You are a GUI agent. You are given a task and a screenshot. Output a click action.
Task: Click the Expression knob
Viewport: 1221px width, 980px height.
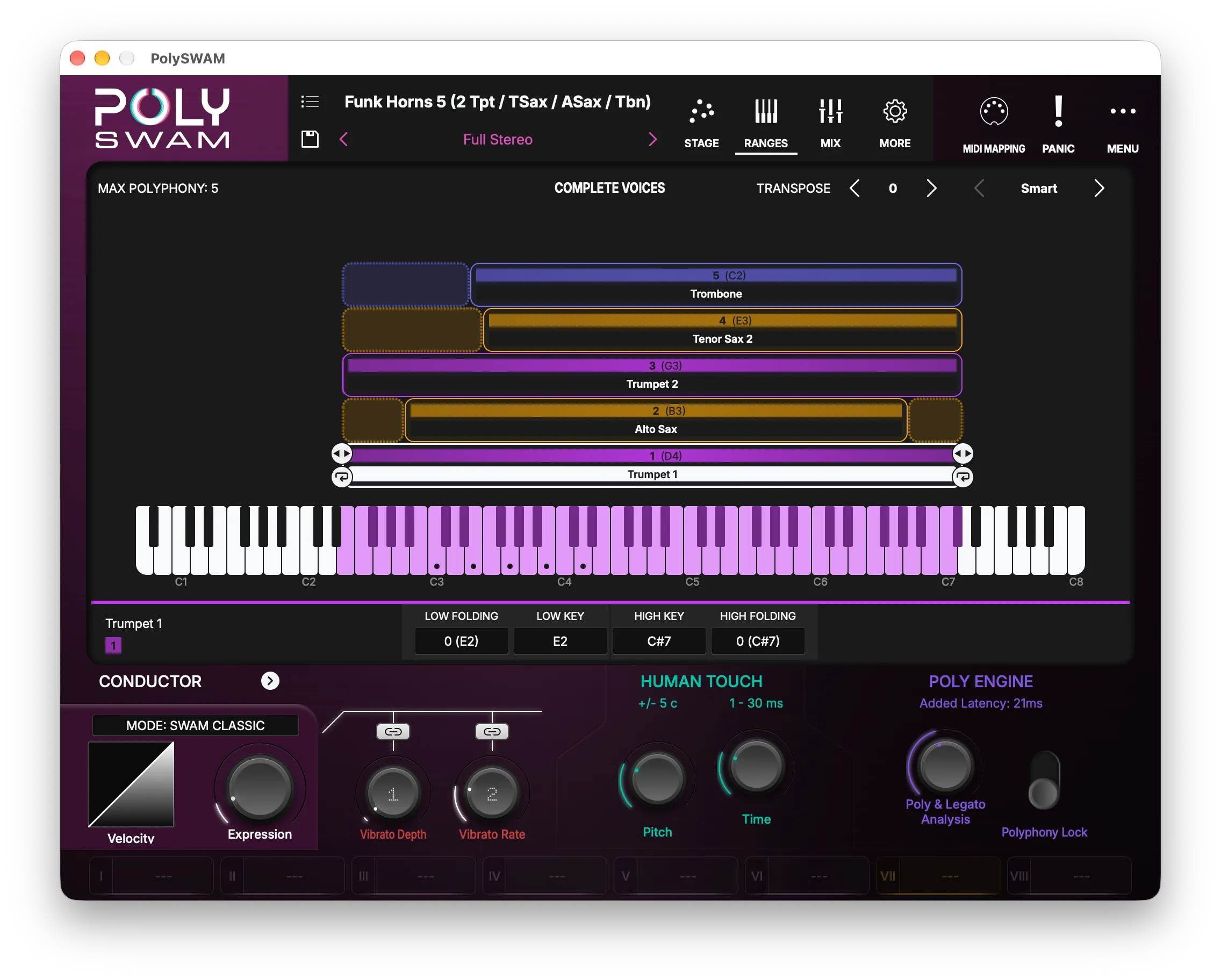click(x=260, y=788)
